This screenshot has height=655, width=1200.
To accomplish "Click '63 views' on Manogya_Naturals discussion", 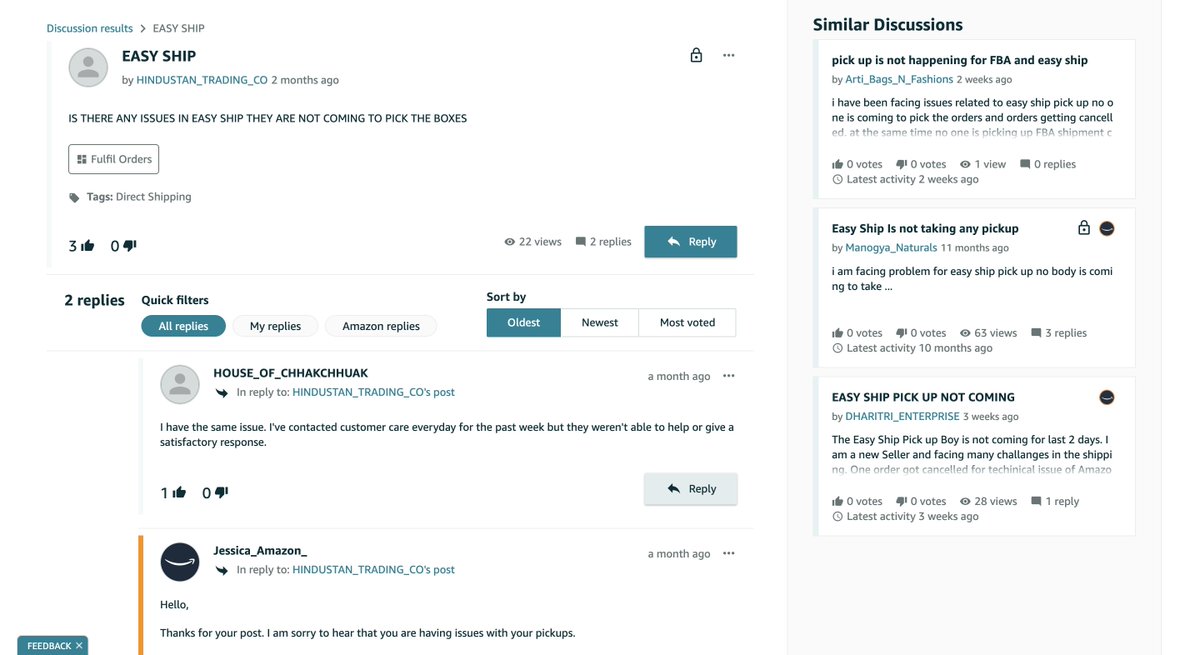I will click(995, 333).
